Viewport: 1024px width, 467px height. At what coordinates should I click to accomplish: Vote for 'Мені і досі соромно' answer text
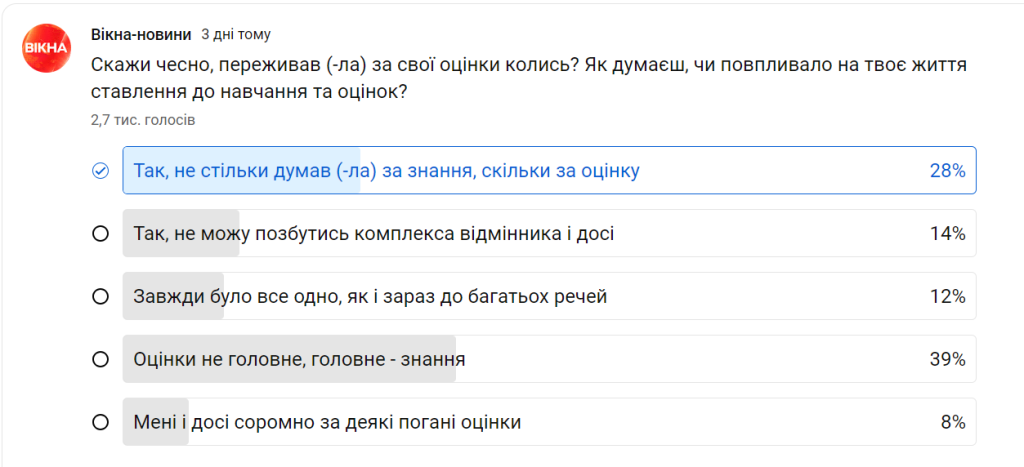(x=327, y=422)
